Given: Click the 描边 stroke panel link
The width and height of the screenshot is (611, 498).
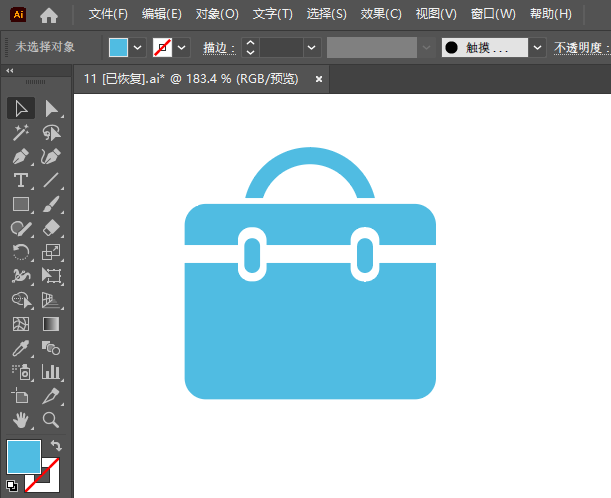Looking at the screenshot, I should [x=219, y=48].
